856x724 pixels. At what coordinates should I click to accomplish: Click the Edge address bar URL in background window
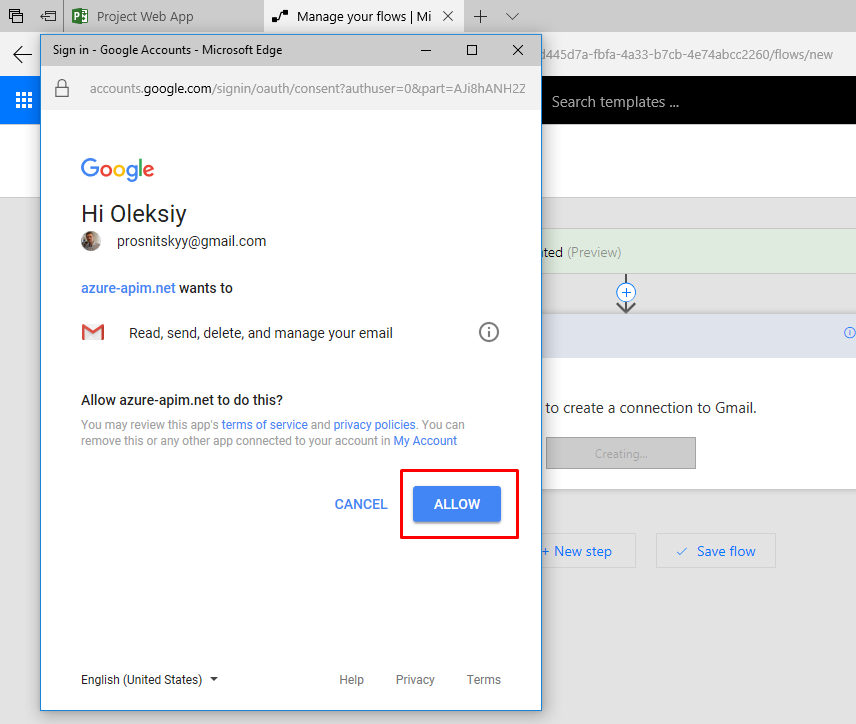687,55
